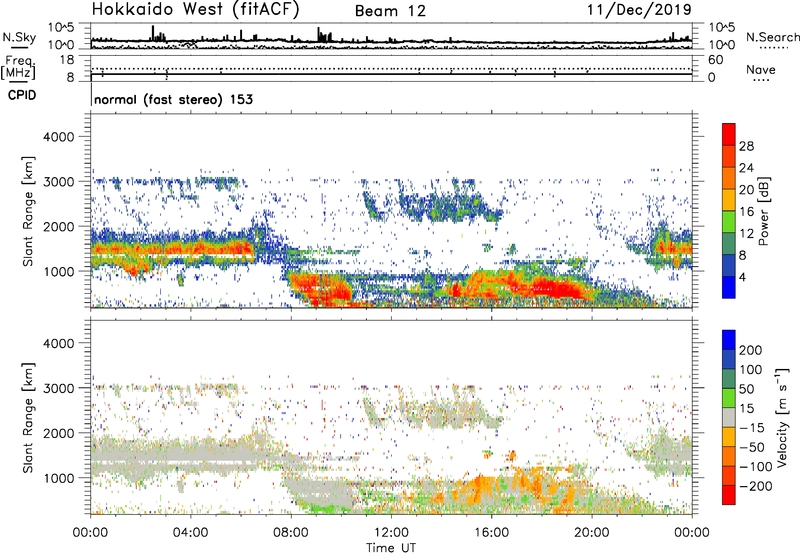The width and height of the screenshot is (800, 554).
Task: Click the '60' Nave axis tick
Action: point(715,60)
